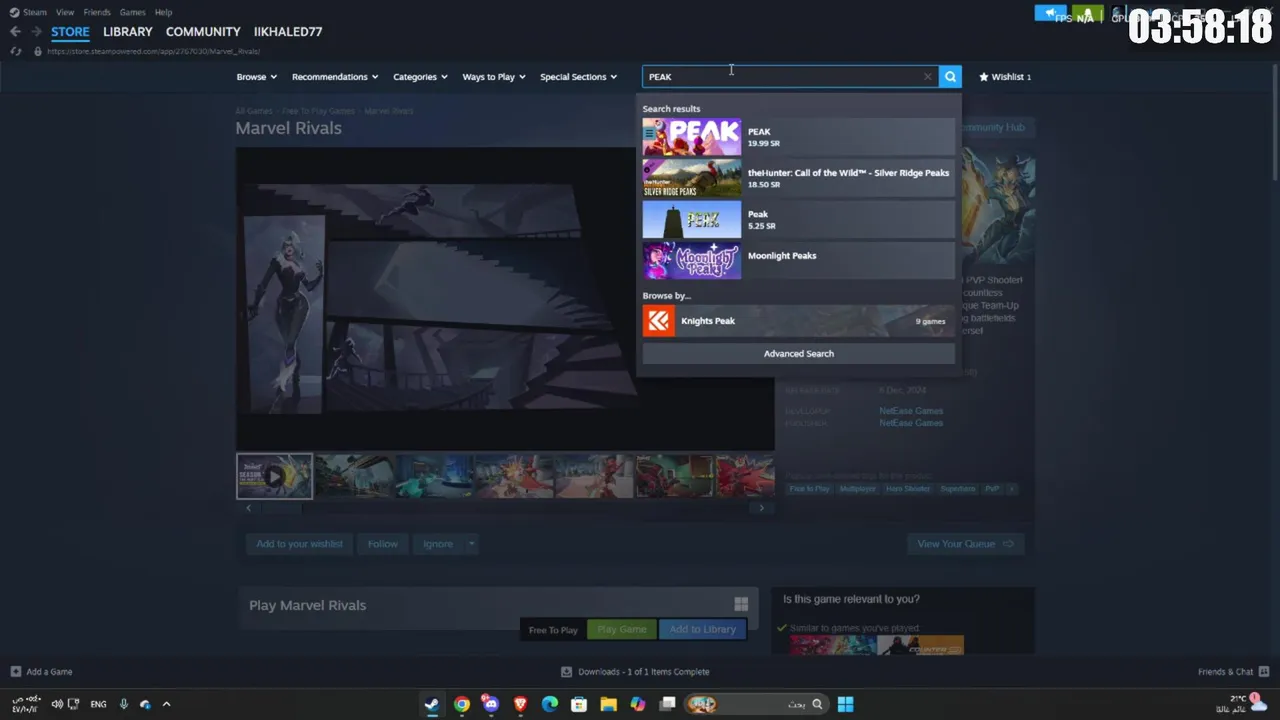Select the PEAK 19.99 SR search result
The image size is (1280, 720).
pyautogui.click(x=798, y=137)
